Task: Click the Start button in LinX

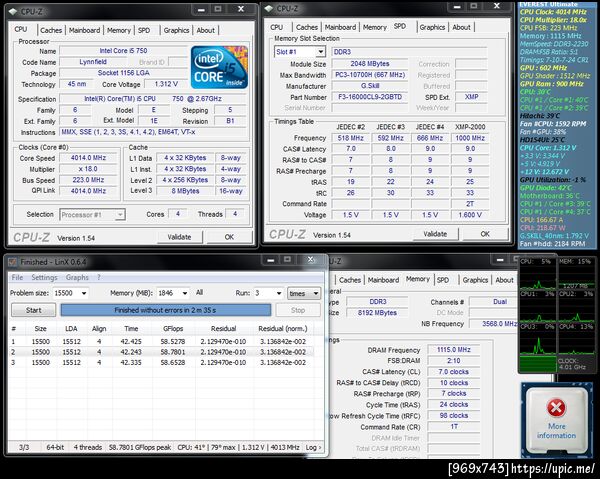Action: 34,310
